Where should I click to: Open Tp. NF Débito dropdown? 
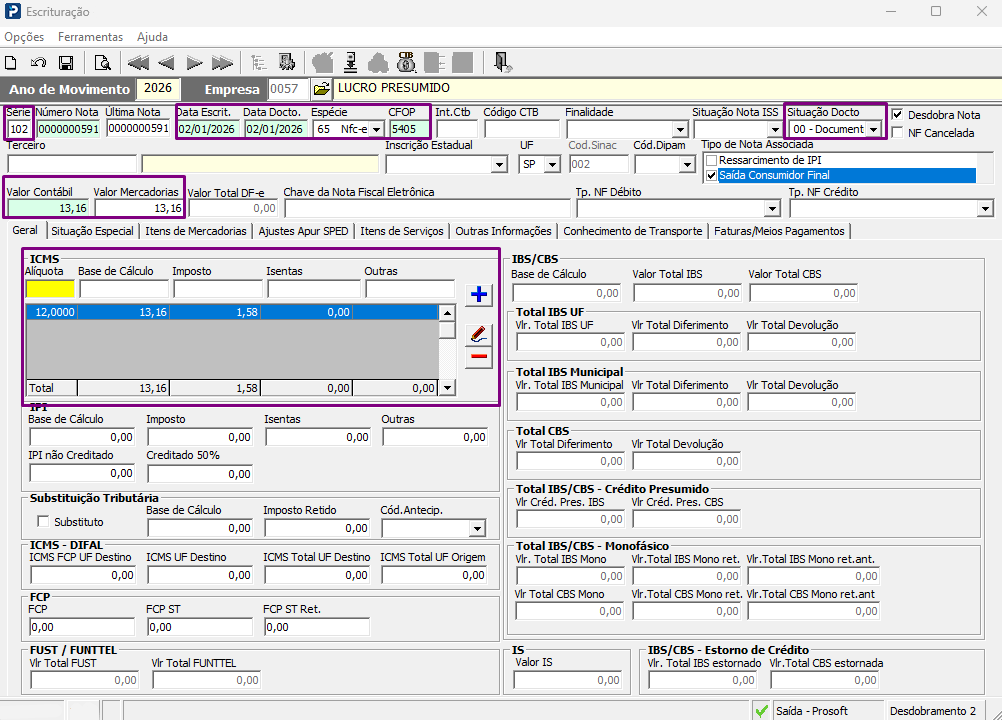pos(773,208)
